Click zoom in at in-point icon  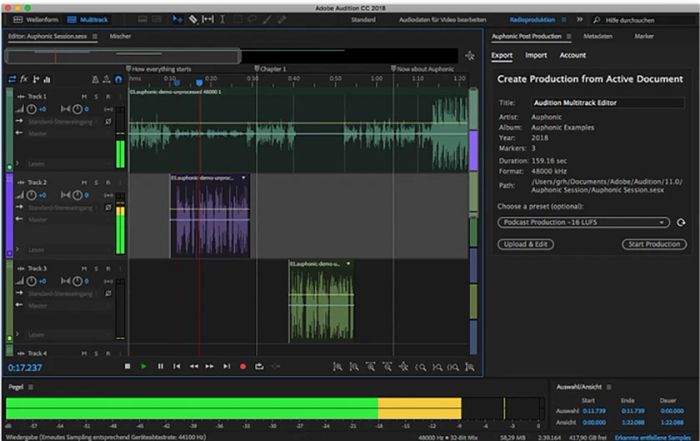(421, 367)
